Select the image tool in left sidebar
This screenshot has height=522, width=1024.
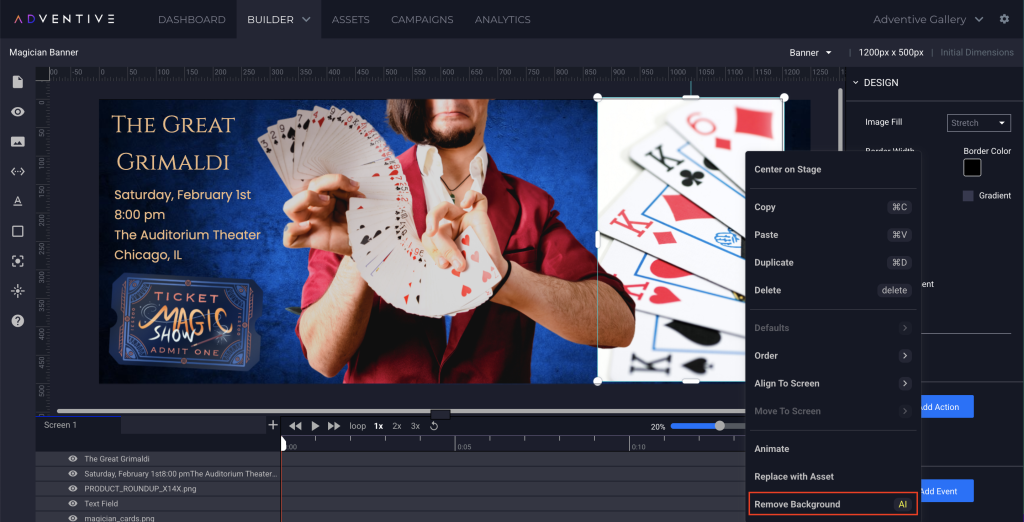[17, 142]
